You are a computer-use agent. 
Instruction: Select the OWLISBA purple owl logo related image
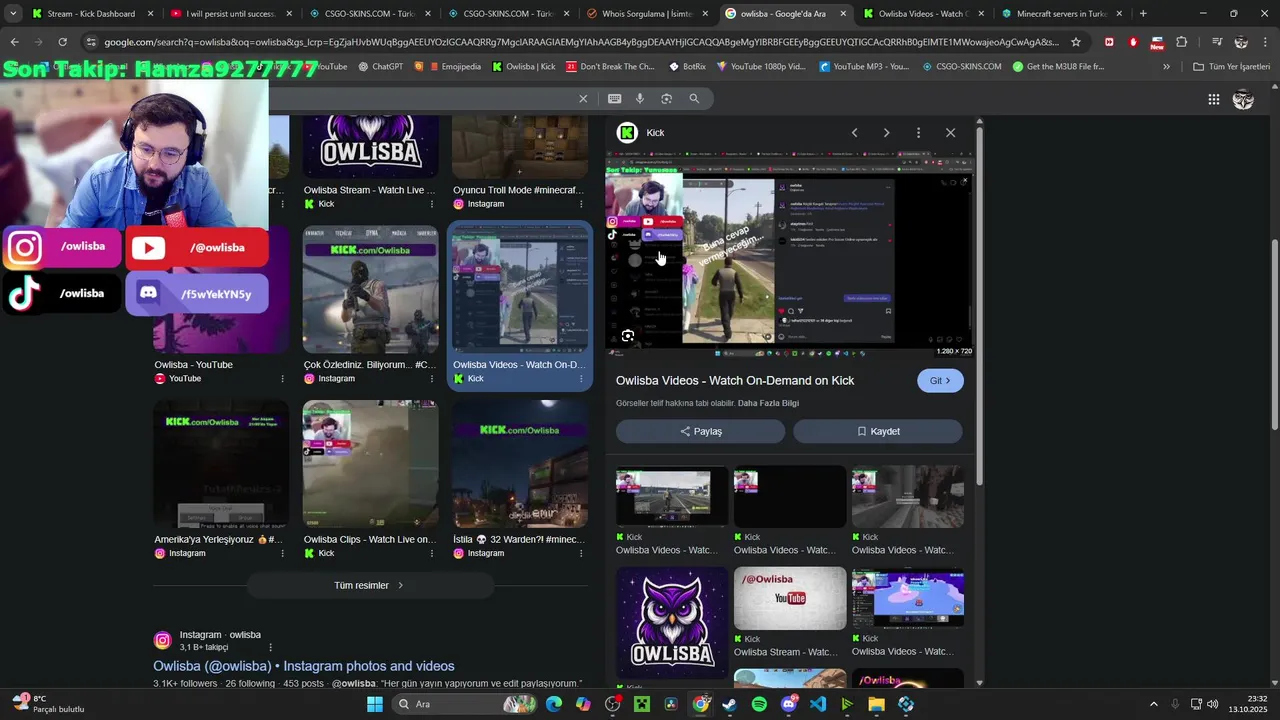pos(672,623)
